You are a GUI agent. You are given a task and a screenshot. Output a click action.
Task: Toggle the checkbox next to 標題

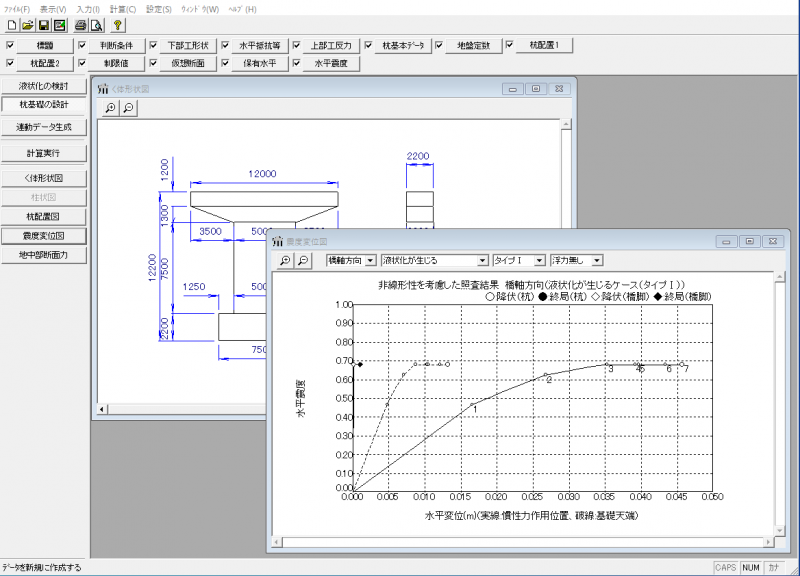10,45
